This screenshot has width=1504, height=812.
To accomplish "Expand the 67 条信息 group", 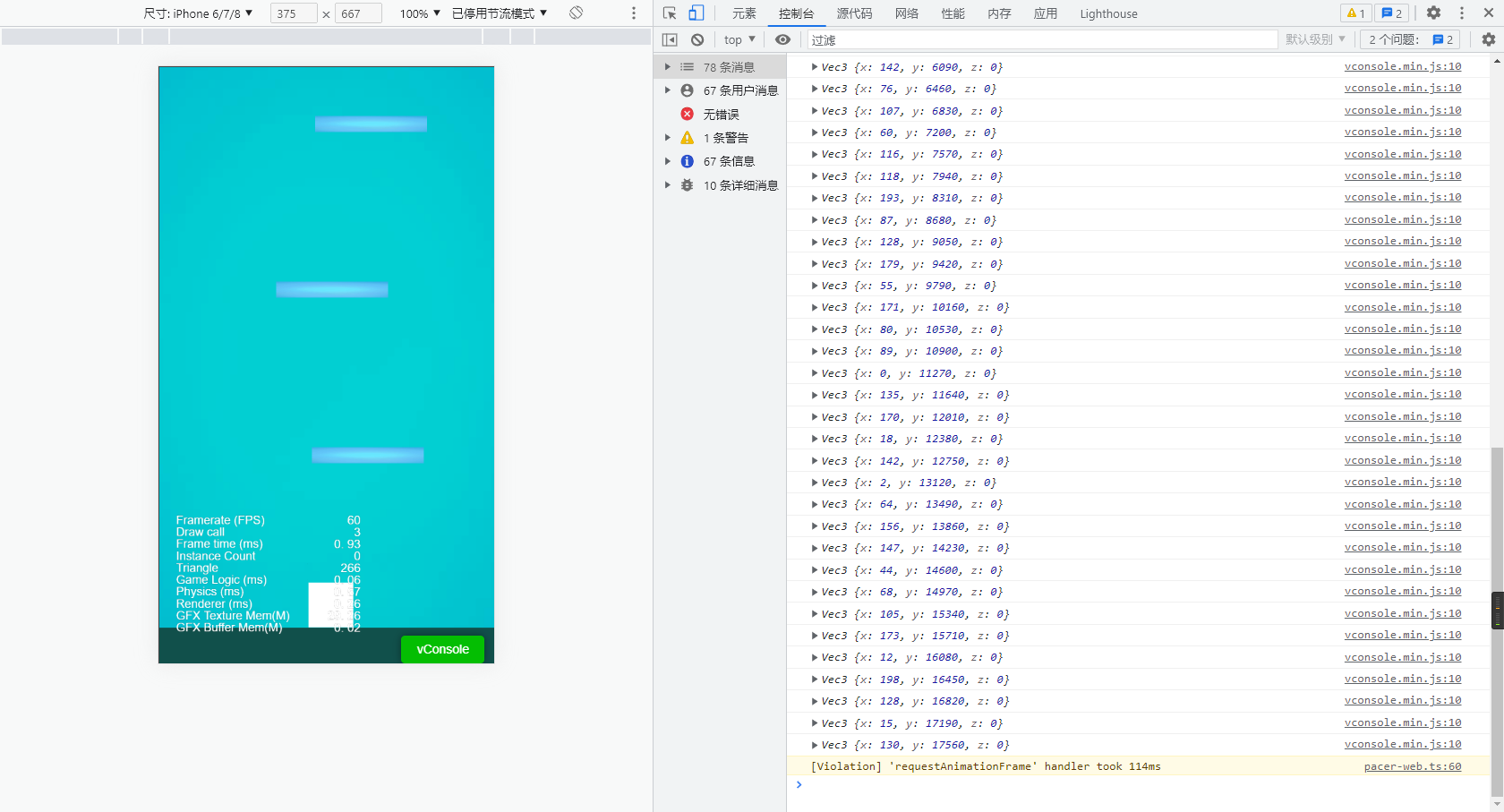I will tap(667, 161).
